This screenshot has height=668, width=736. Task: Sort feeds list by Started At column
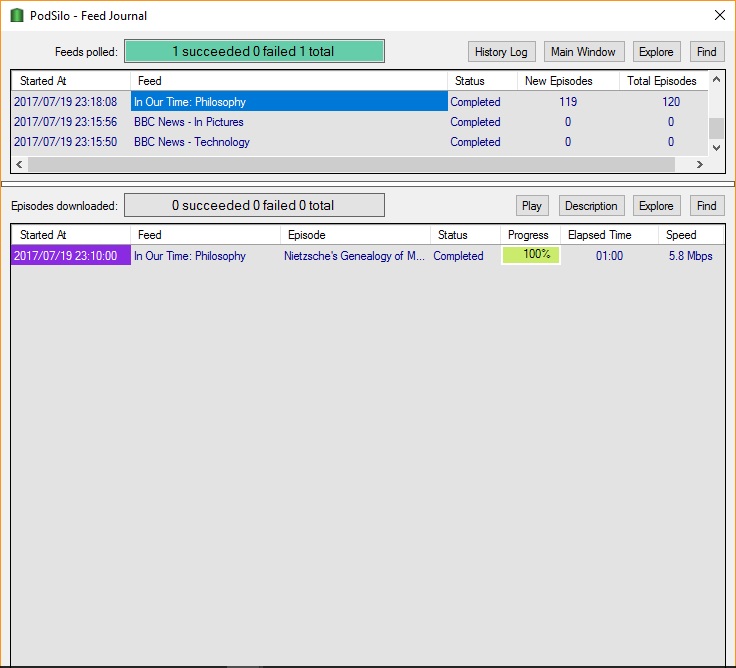pos(70,81)
